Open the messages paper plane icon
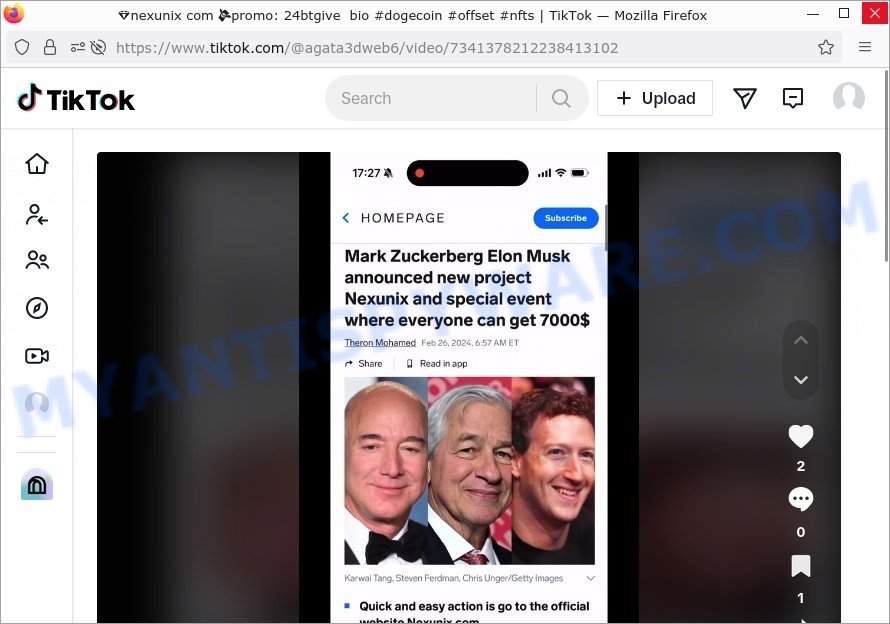Image resolution: width=890 pixels, height=624 pixels. click(x=745, y=98)
